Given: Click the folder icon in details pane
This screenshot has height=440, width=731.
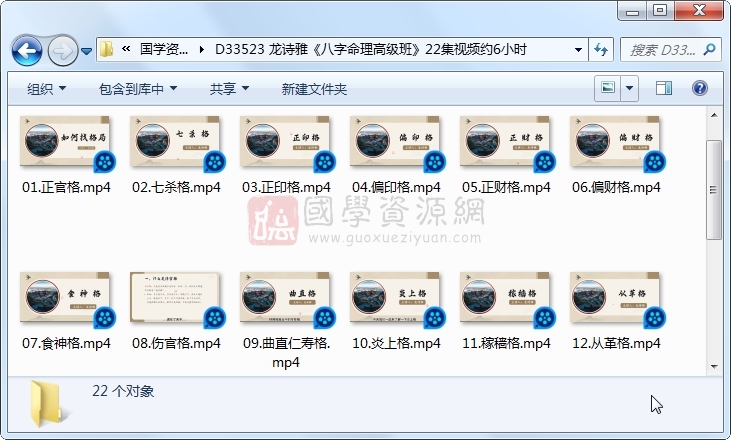Looking at the screenshot, I should 49,404.
